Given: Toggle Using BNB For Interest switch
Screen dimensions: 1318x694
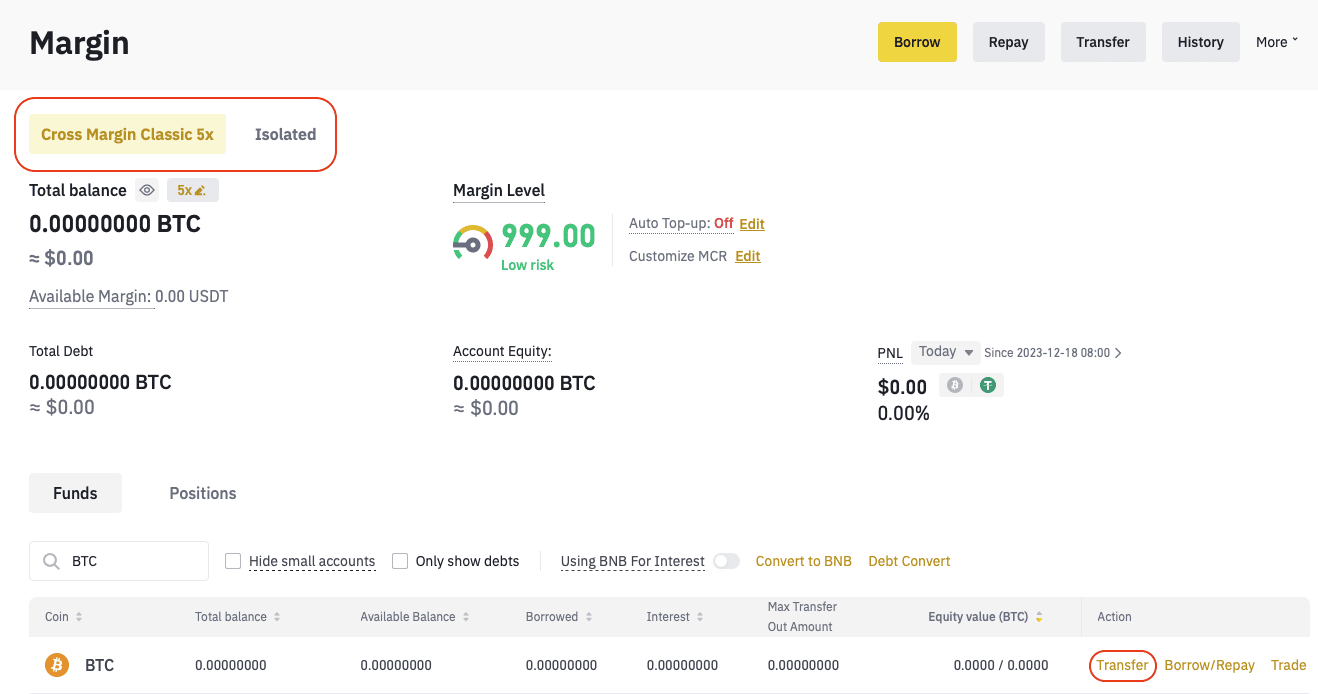Looking at the screenshot, I should point(726,561).
